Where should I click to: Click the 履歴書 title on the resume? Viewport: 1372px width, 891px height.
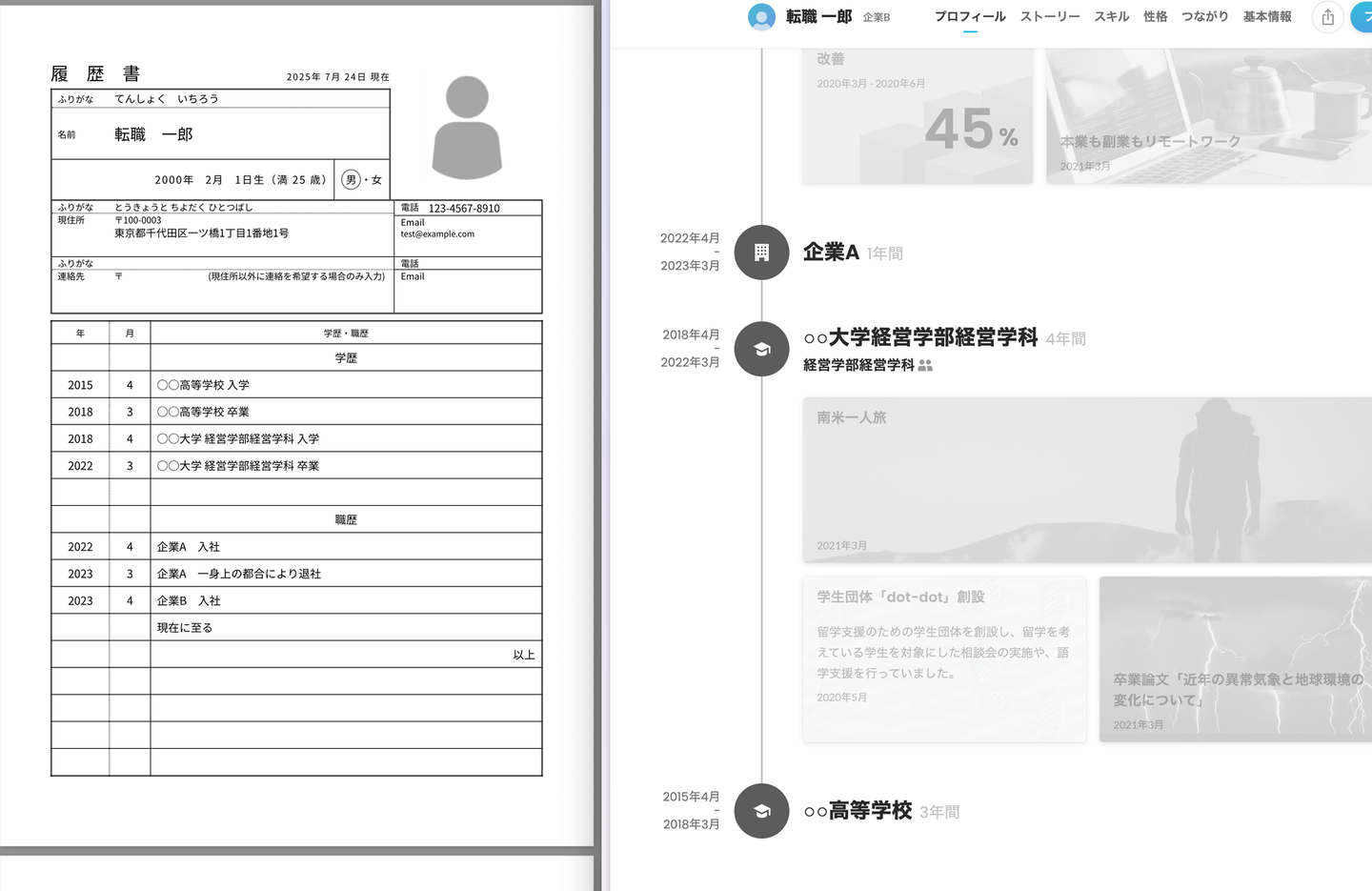(x=95, y=73)
